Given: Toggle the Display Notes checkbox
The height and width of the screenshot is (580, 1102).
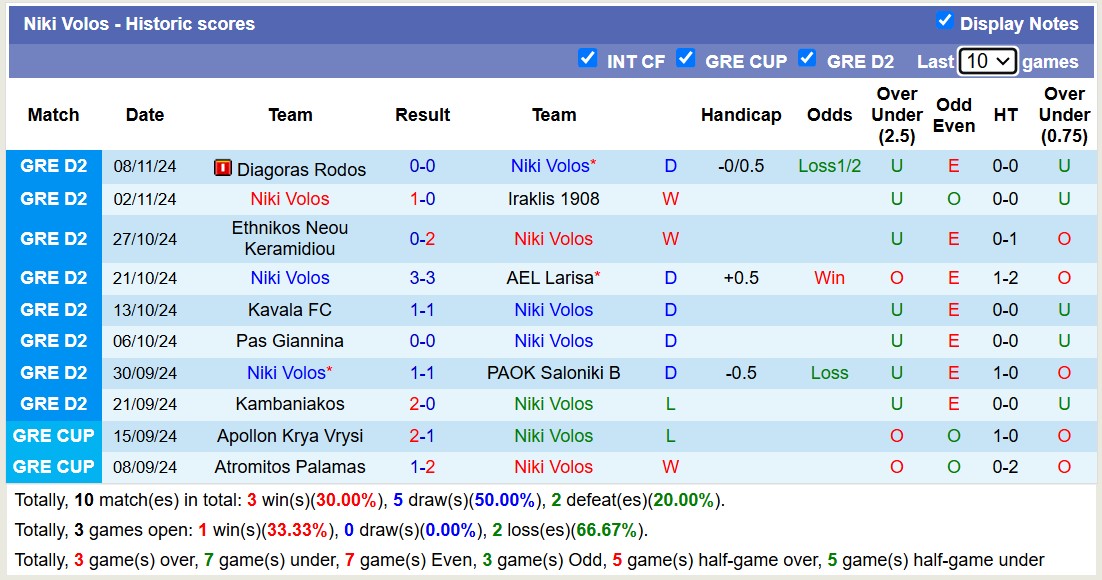Looking at the screenshot, I should (944, 21).
